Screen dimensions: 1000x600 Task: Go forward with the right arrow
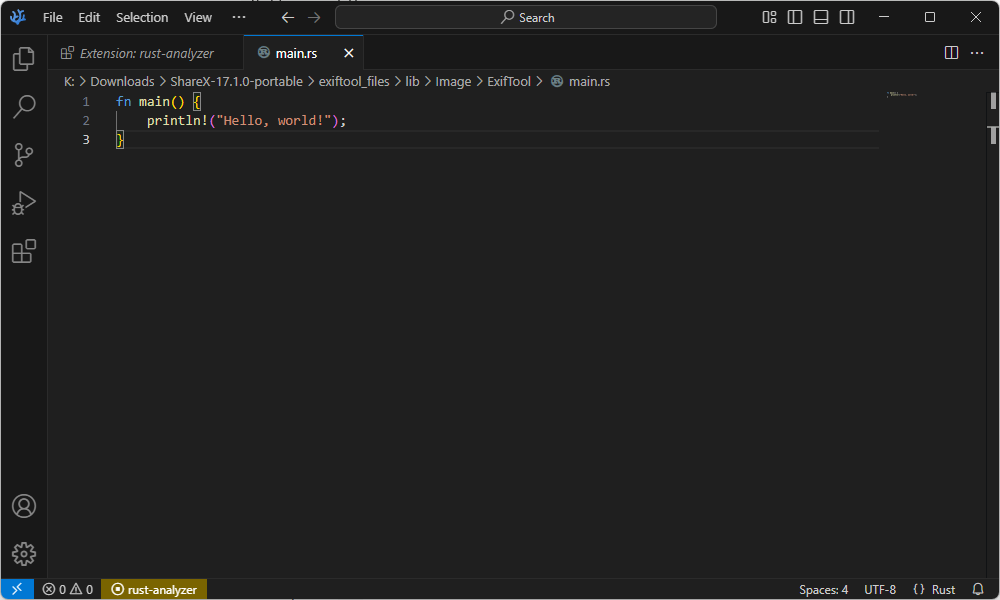point(314,17)
